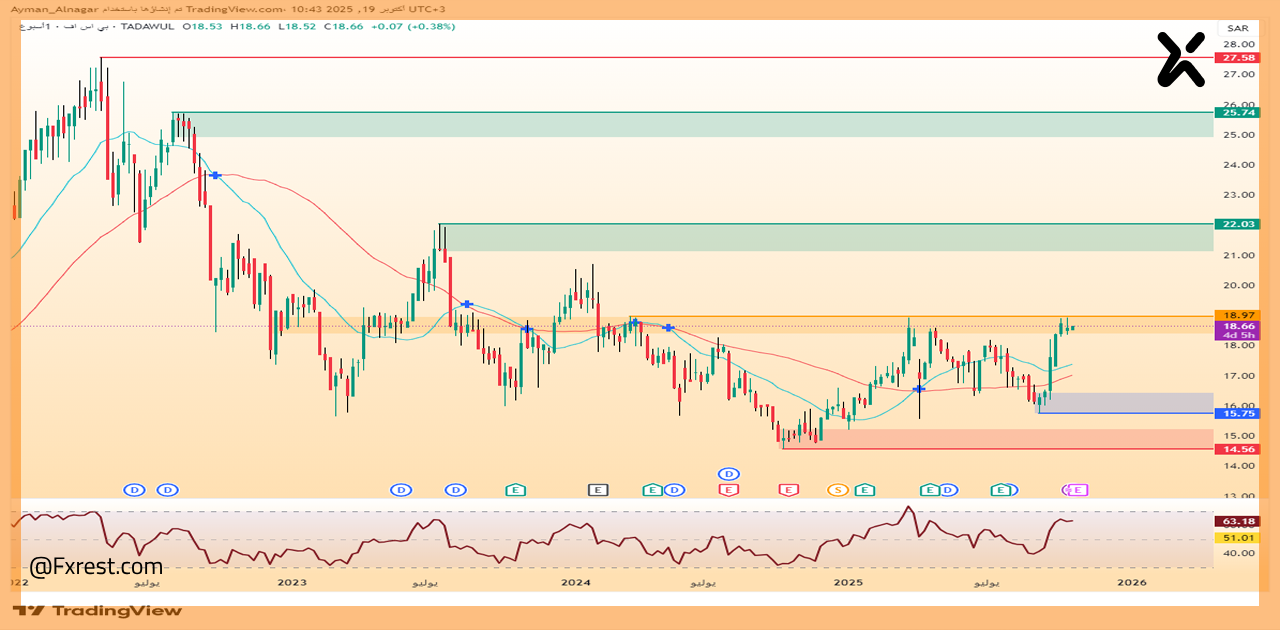1280x630 pixels.
Task: Click the red 14.56 support label
Action: [x=1235, y=450]
